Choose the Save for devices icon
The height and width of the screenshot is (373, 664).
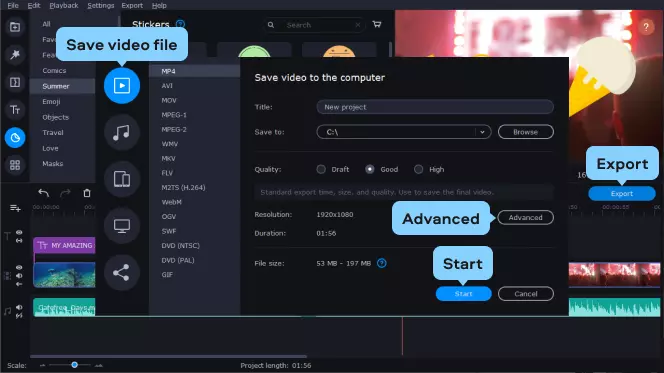[x=122, y=179]
